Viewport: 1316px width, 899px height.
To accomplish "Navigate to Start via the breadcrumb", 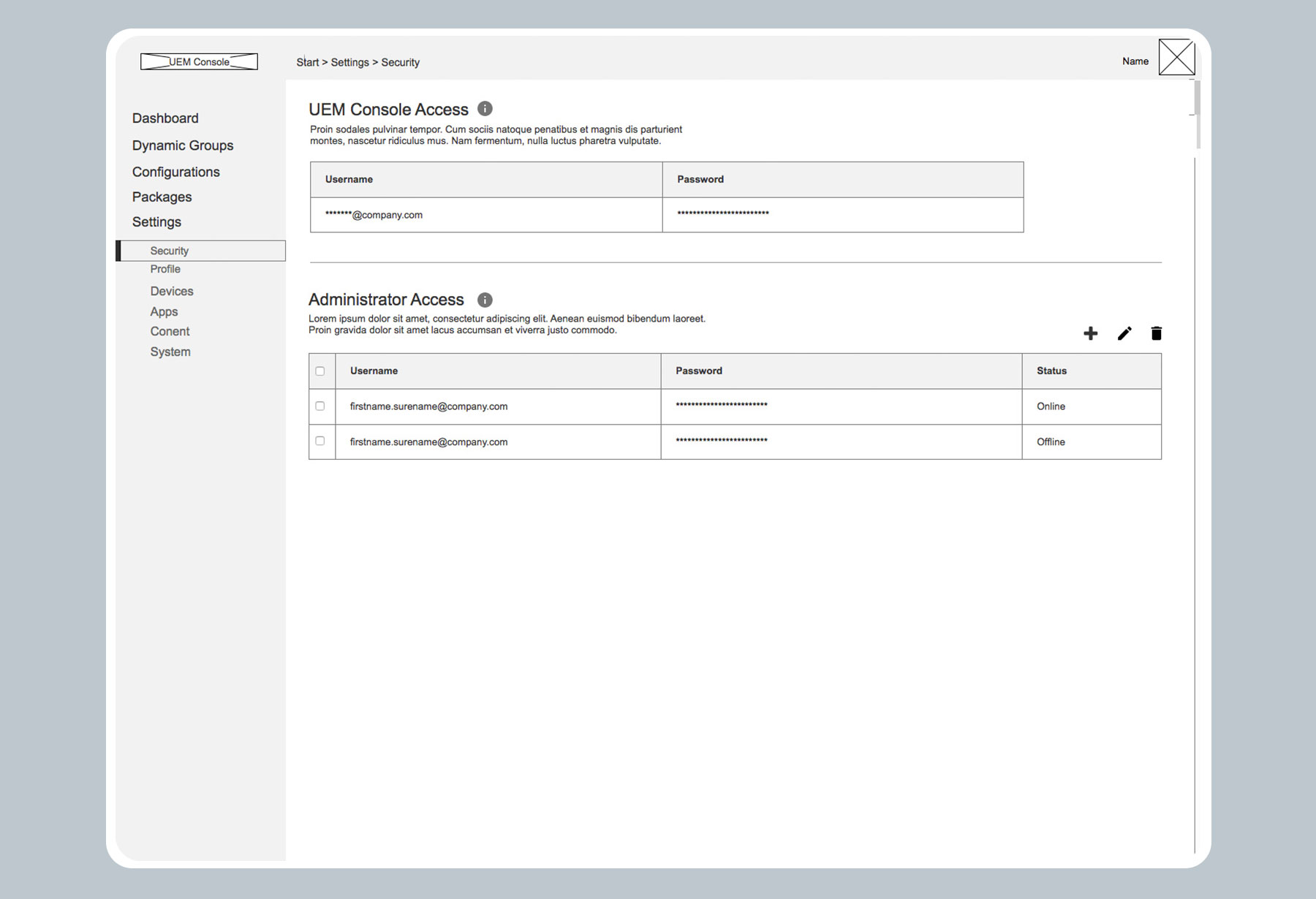I will click(x=307, y=62).
